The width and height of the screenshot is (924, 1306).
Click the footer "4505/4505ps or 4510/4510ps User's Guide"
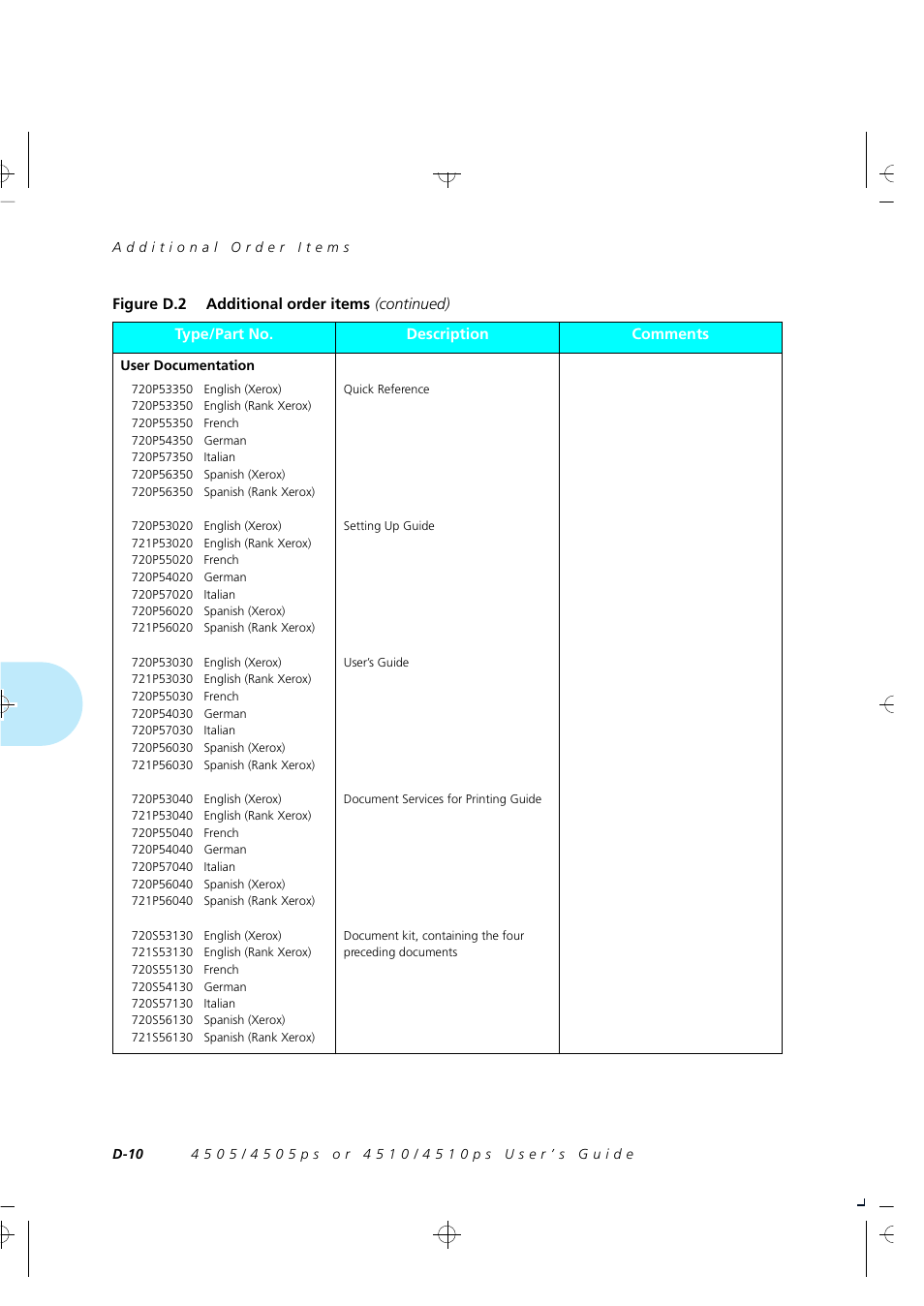[x=413, y=1154]
